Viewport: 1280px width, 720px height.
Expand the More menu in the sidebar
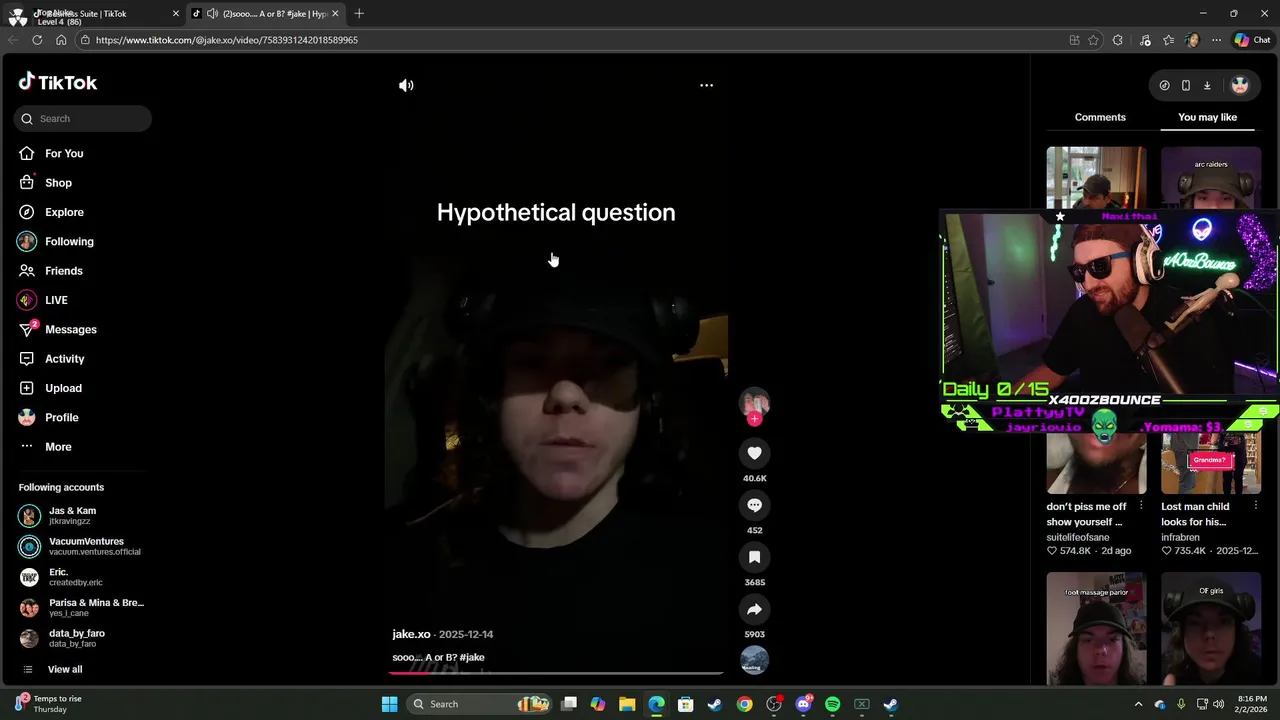point(58,447)
